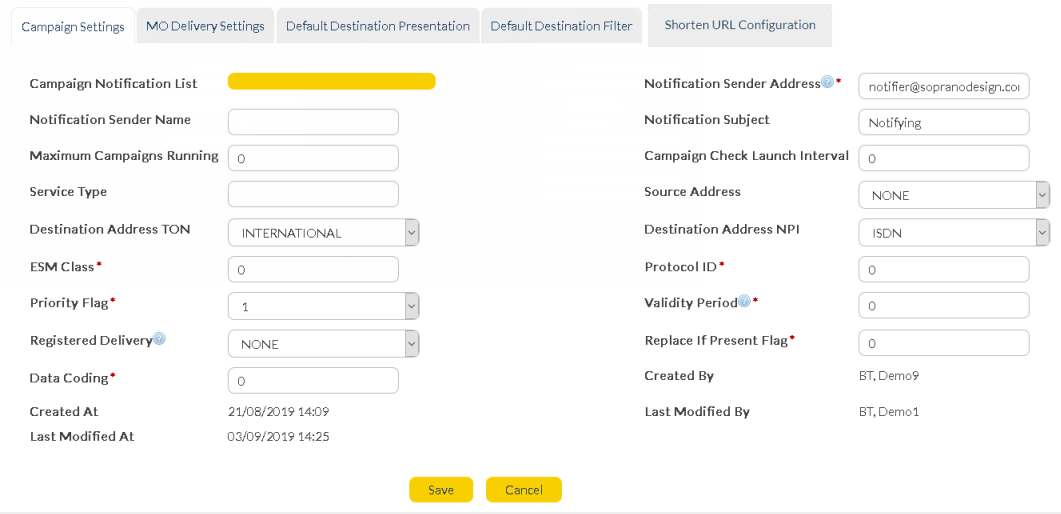Select the Shorten URL Configuration tab

[740, 25]
